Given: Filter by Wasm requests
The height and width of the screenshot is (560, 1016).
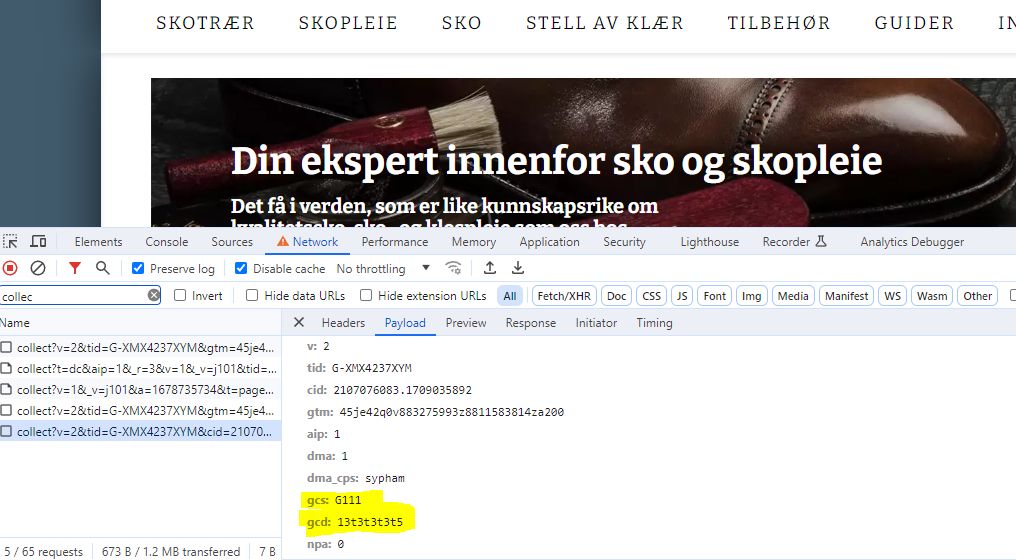Looking at the screenshot, I should [x=932, y=296].
